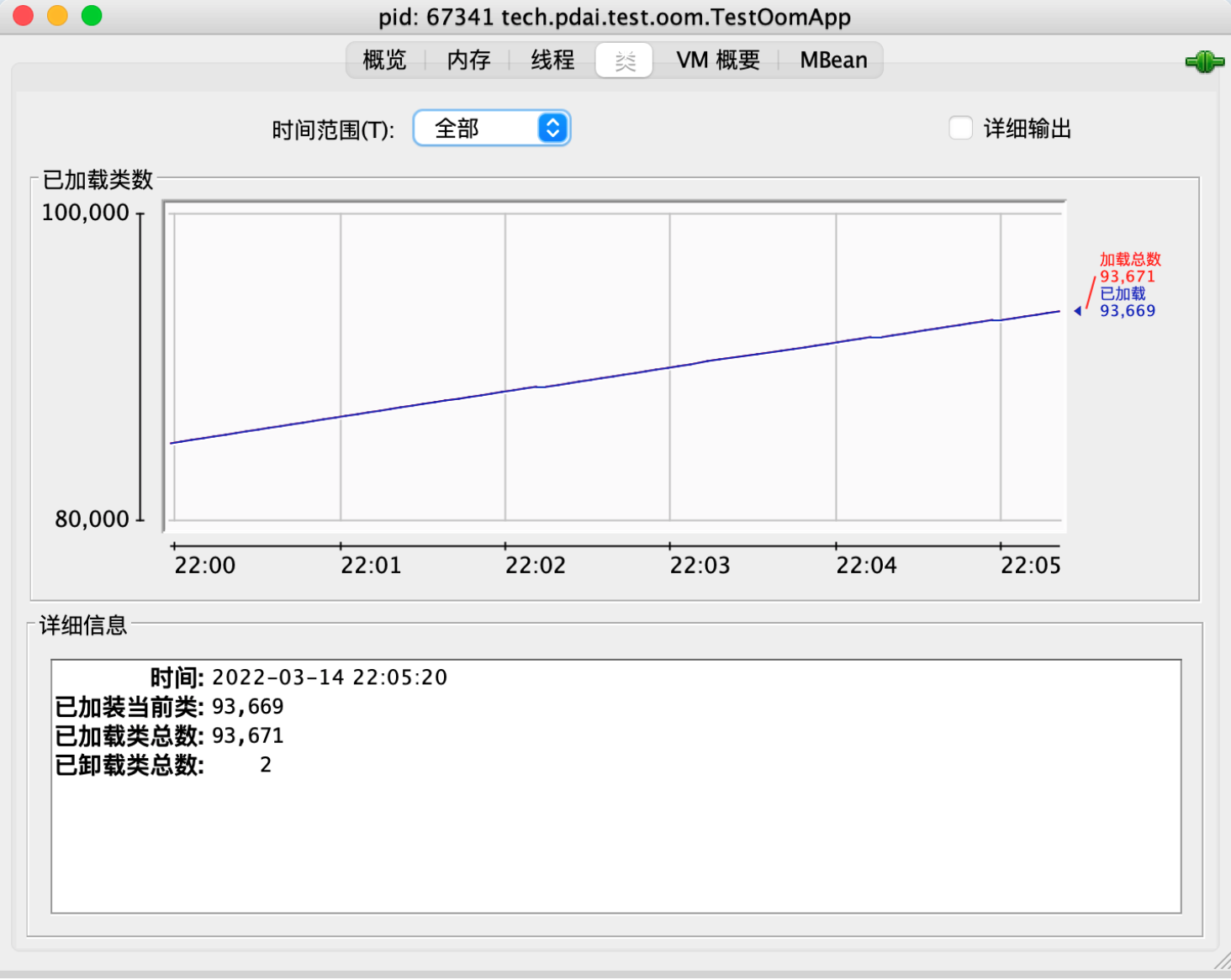Click the 已卸载类总数 value of 2

tap(264, 765)
